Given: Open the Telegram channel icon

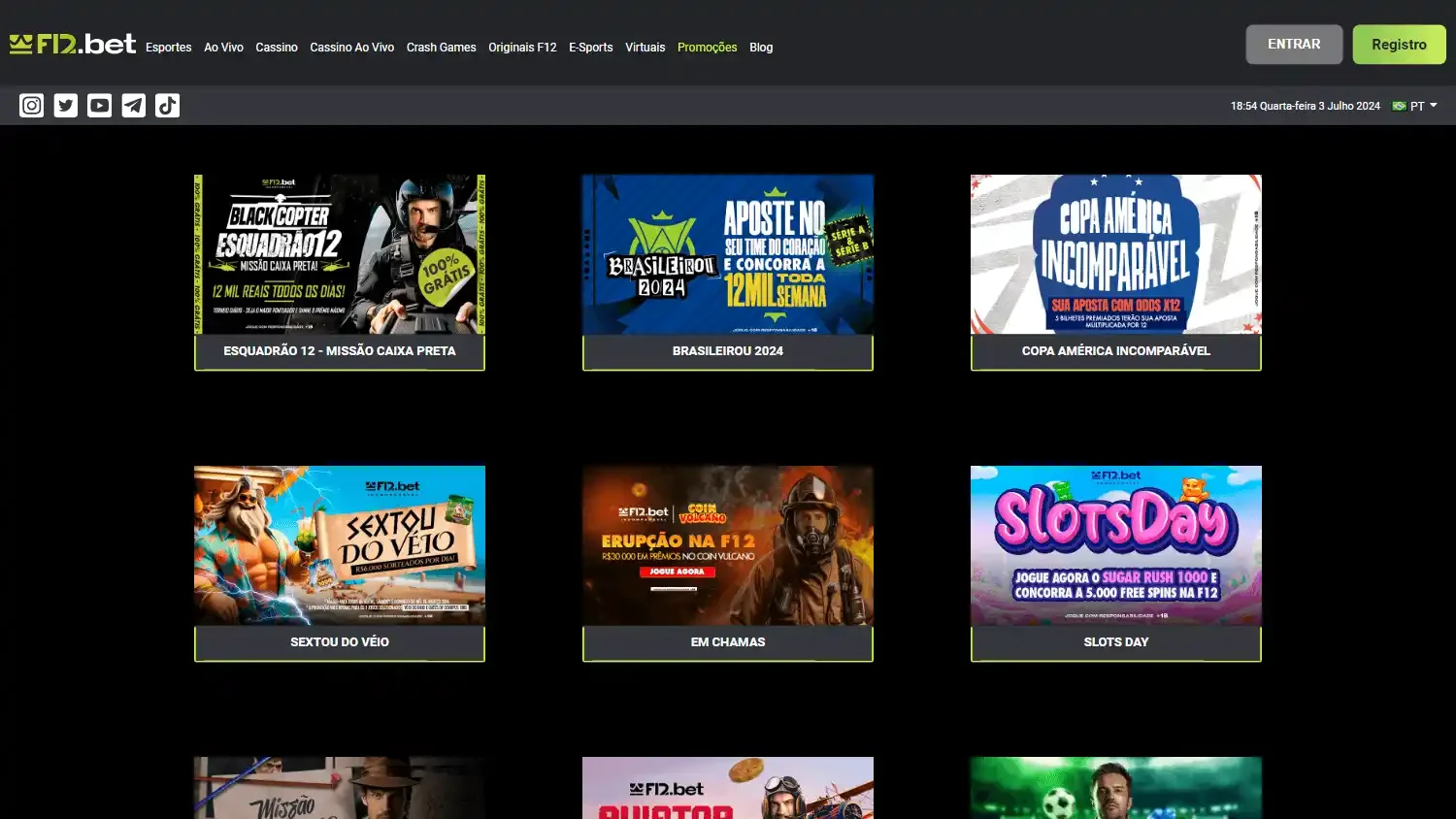Looking at the screenshot, I should 134,105.
